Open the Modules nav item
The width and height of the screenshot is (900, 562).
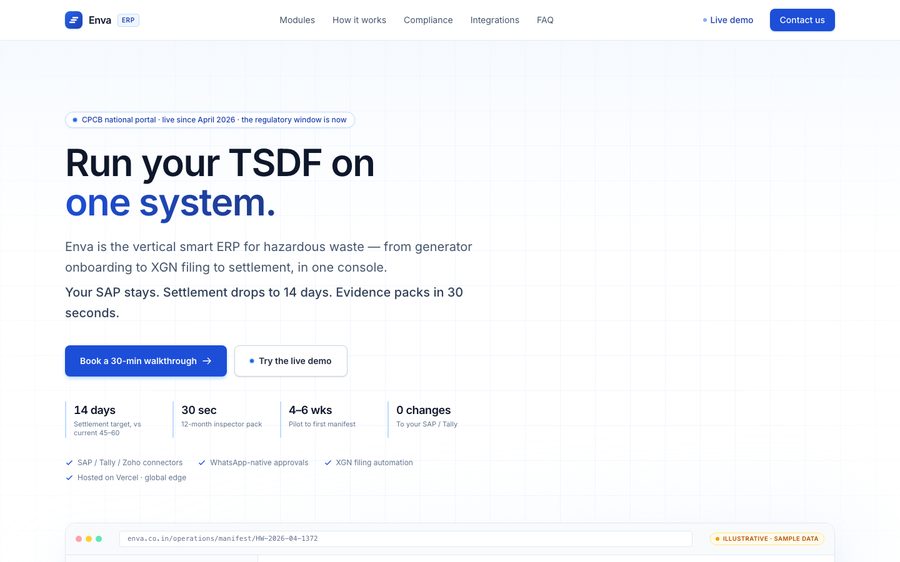tap(297, 20)
